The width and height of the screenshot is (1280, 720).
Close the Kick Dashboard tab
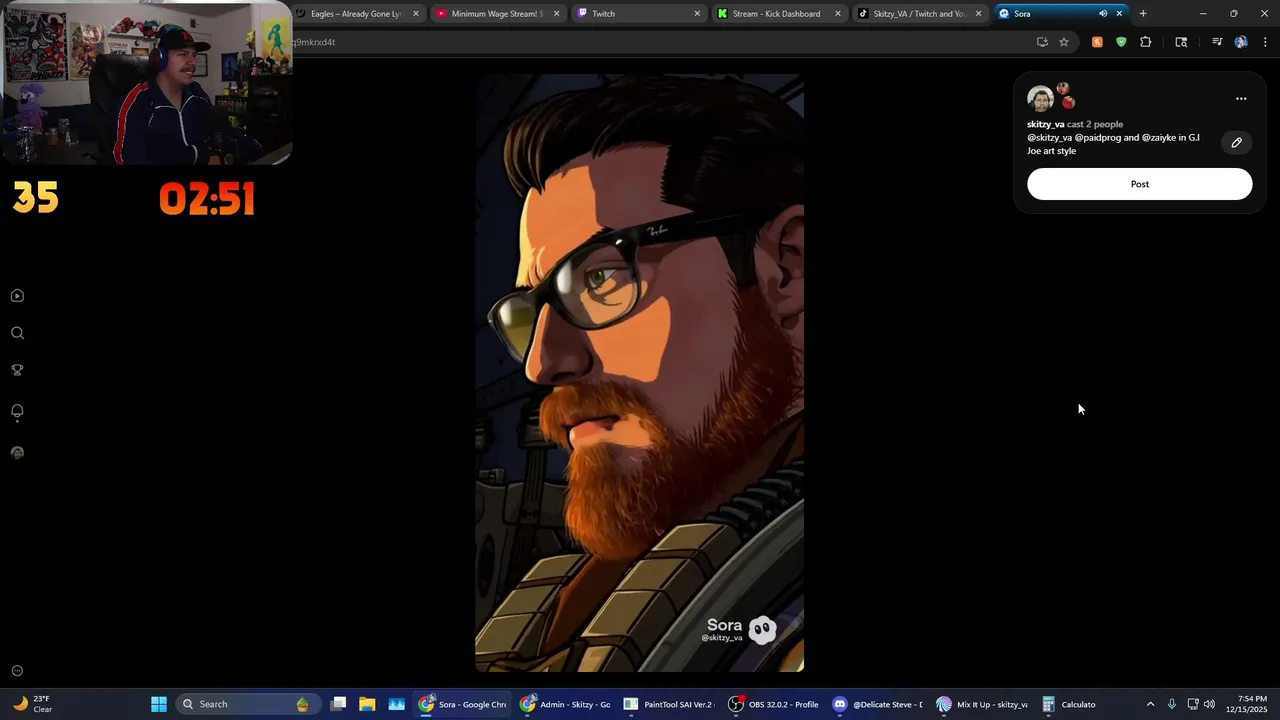pyautogui.click(x=837, y=14)
